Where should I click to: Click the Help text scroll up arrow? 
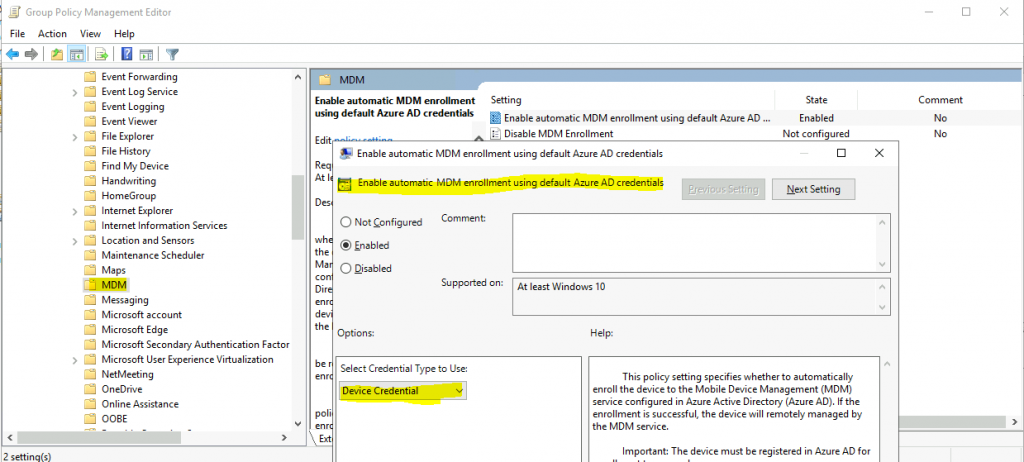pos(887,363)
